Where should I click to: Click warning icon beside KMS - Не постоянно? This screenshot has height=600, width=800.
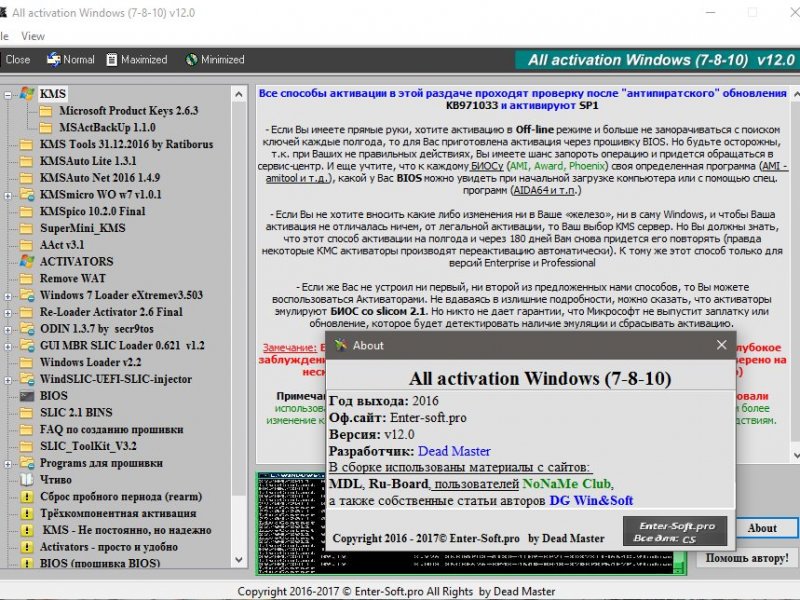pos(27,530)
